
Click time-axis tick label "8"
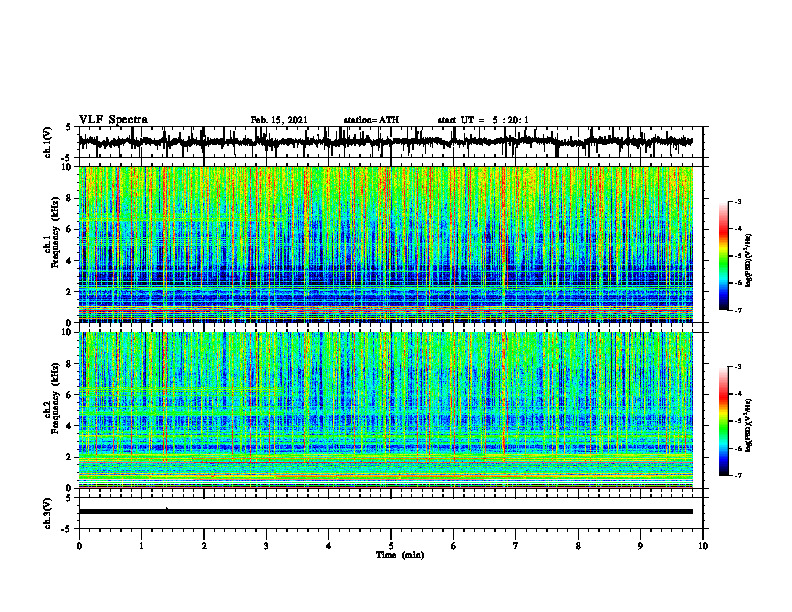(578, 546)
